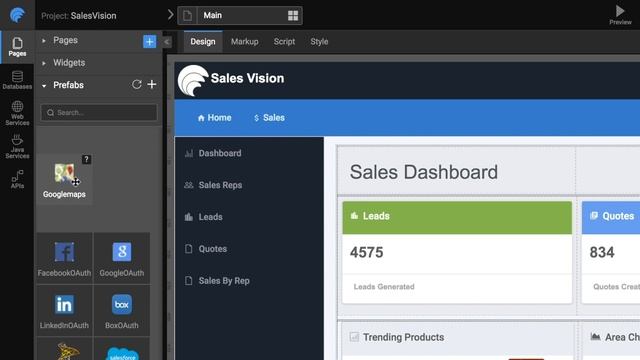Add a new page with plus button
The image size is (640, 360).
(149, 41)
